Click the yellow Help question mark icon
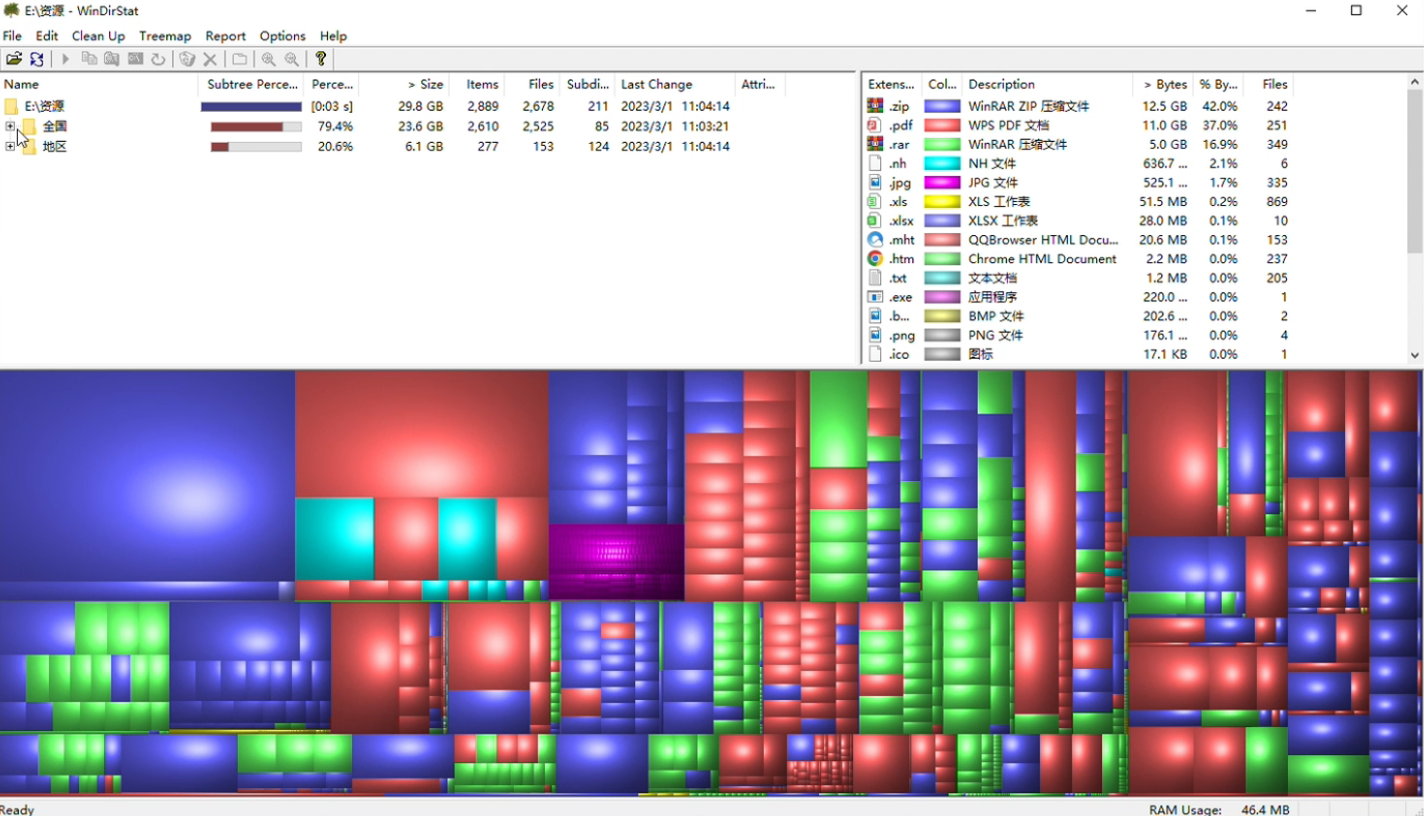The image size is (1424, 816). point(320,59)
